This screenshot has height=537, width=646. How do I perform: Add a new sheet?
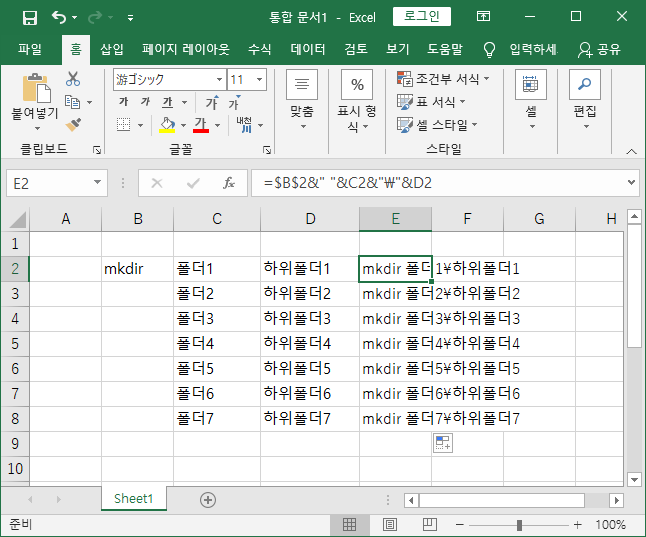click(x=208, y=500)
